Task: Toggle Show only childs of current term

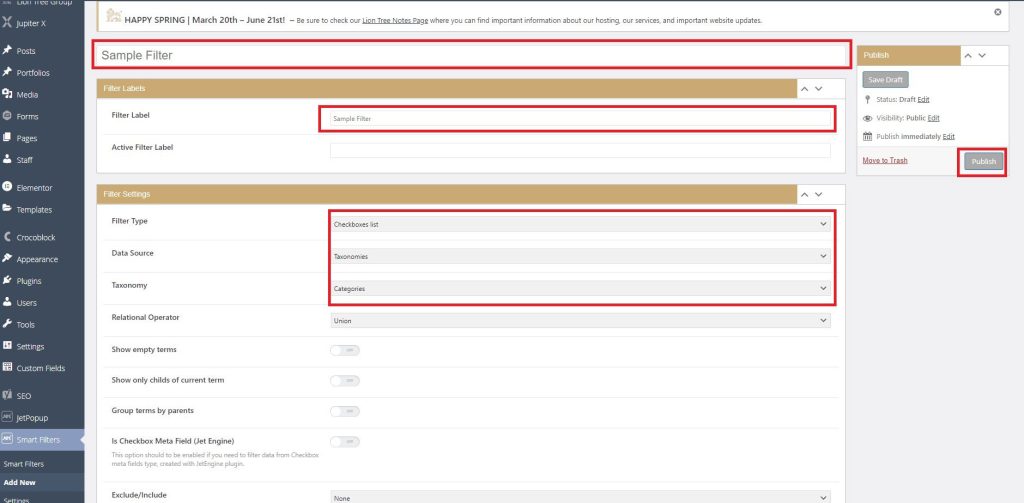Action: tap(344, 381)
